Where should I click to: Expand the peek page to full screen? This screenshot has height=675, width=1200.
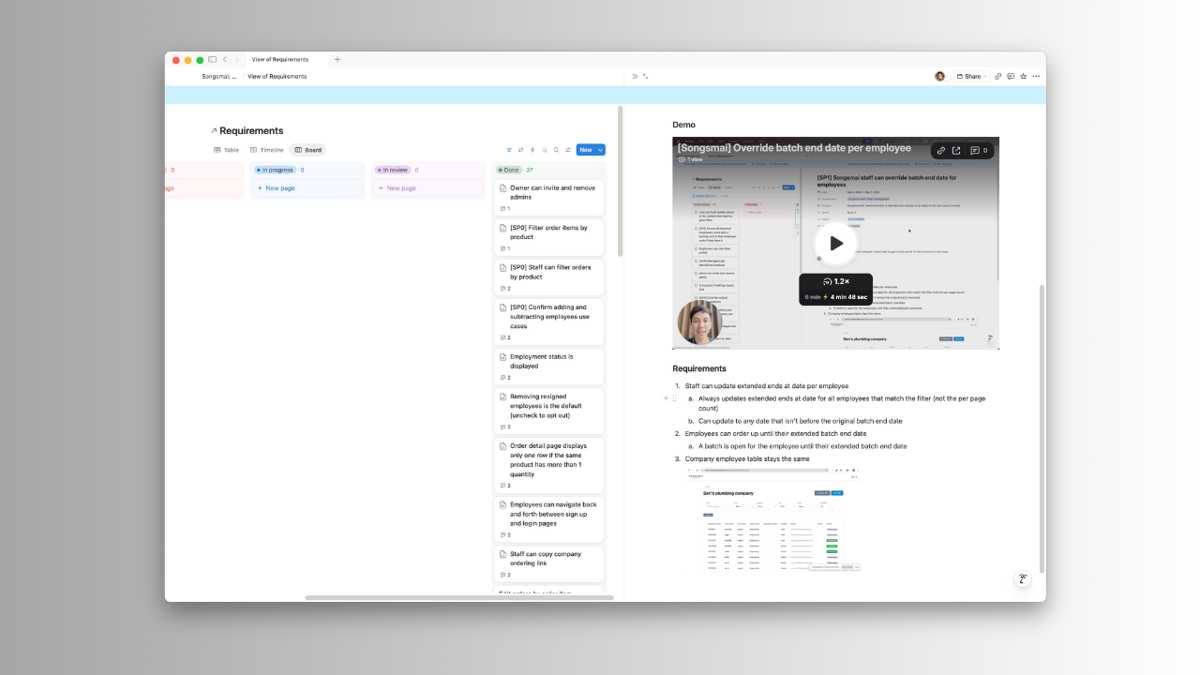[x=646, y=76]
